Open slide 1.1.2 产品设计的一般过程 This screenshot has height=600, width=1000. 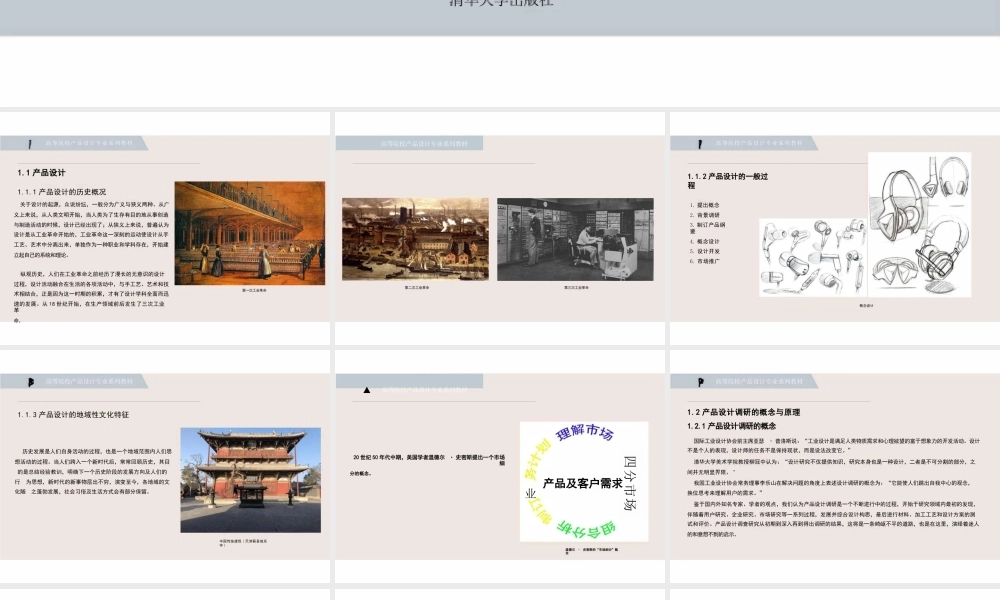click(835, 228)
